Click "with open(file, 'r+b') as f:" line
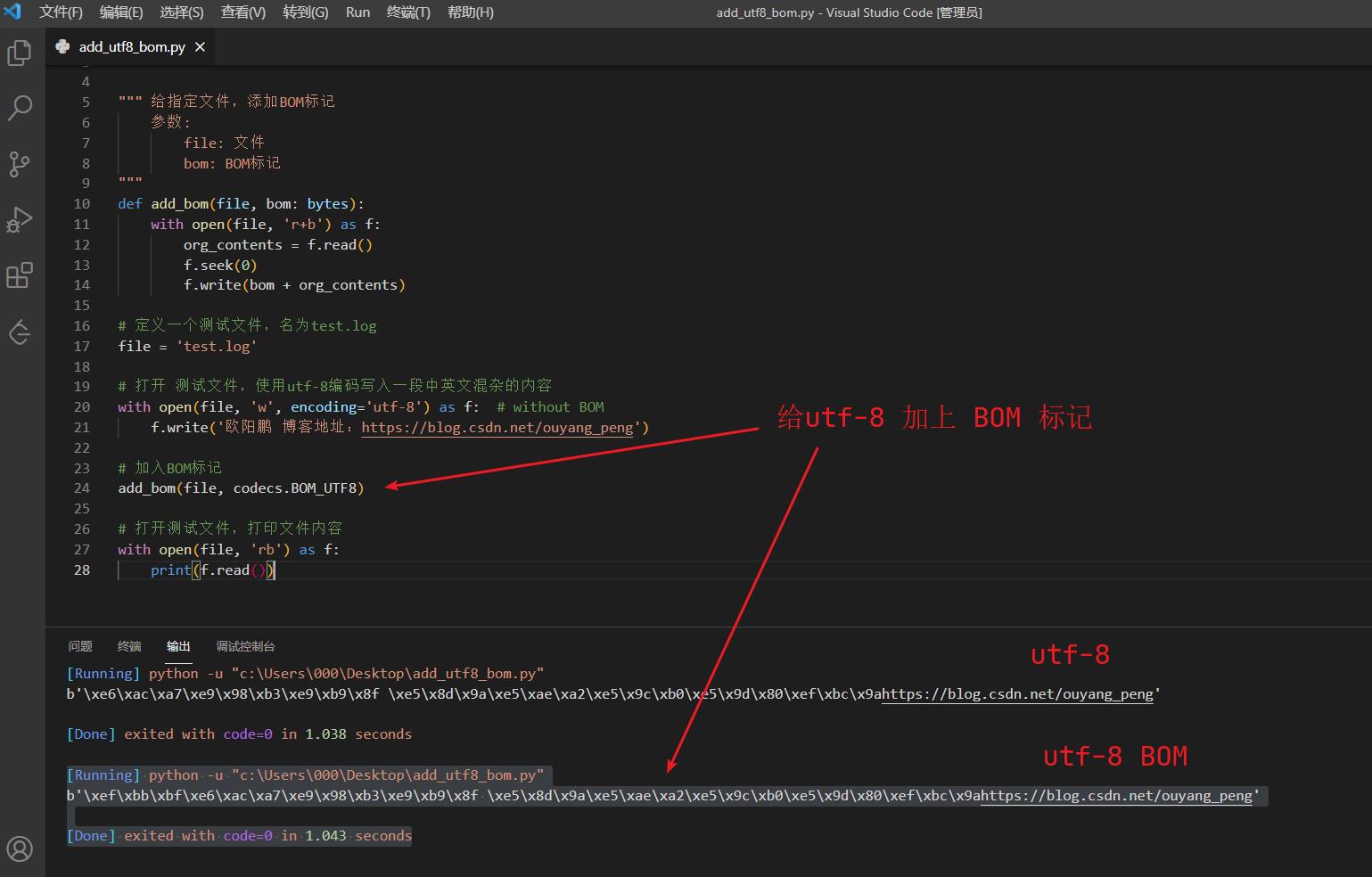 click(266, 225)
